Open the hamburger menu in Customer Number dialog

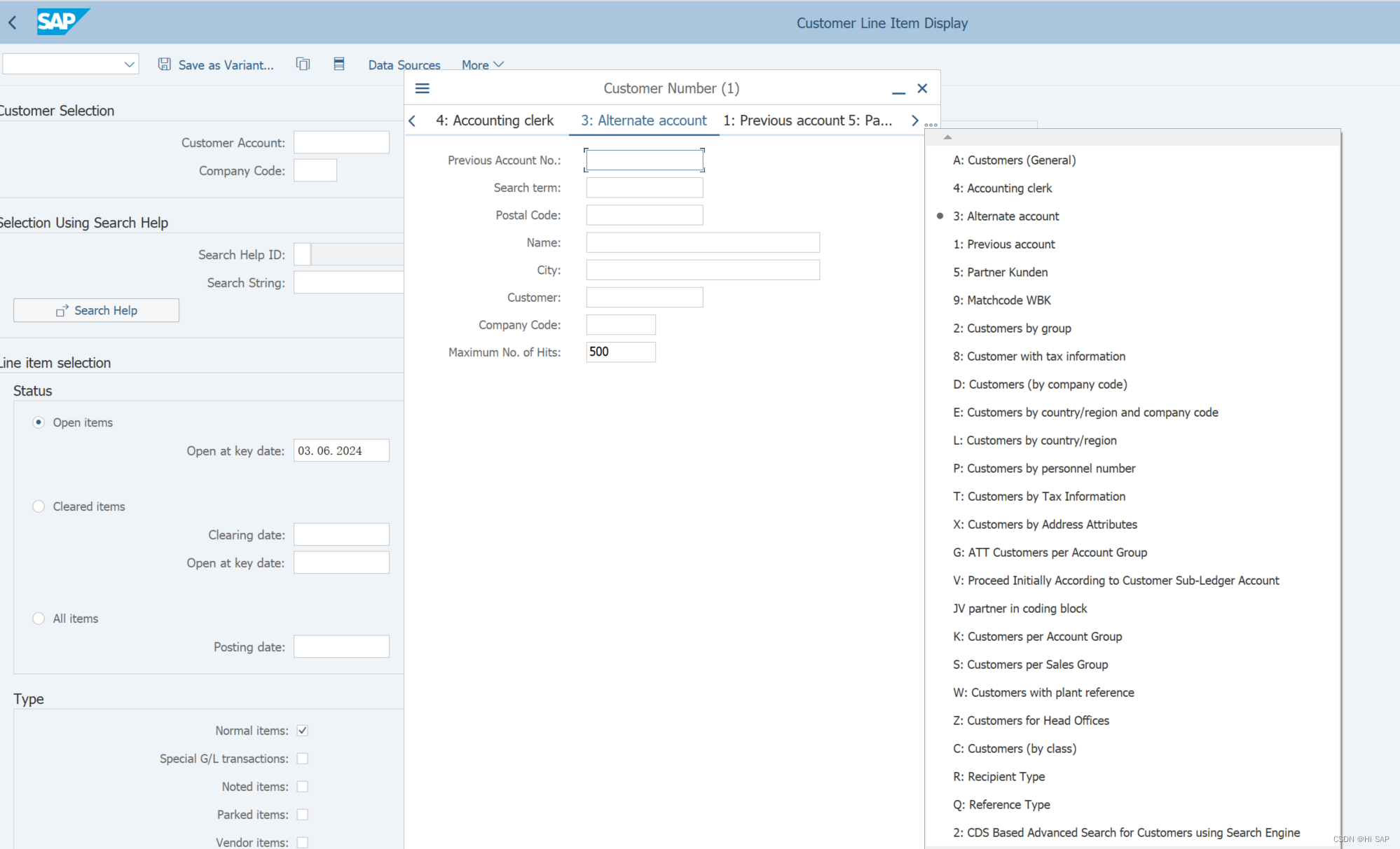pos(422,88)
